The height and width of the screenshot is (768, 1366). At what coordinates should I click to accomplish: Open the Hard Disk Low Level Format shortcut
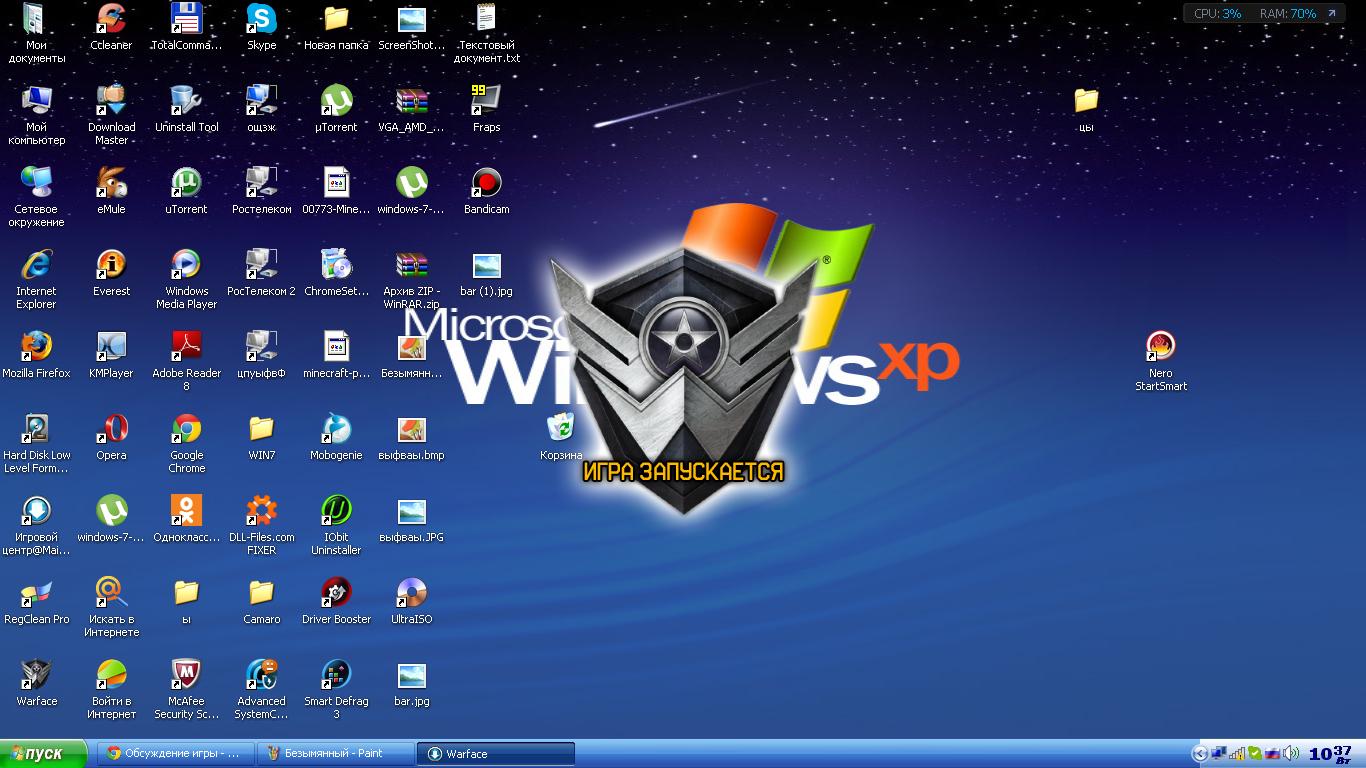pyautogui.click(x=36, y=443)
